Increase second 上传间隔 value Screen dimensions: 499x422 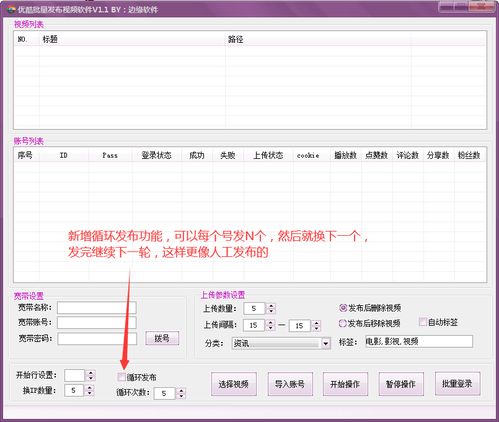coord(317,323)
